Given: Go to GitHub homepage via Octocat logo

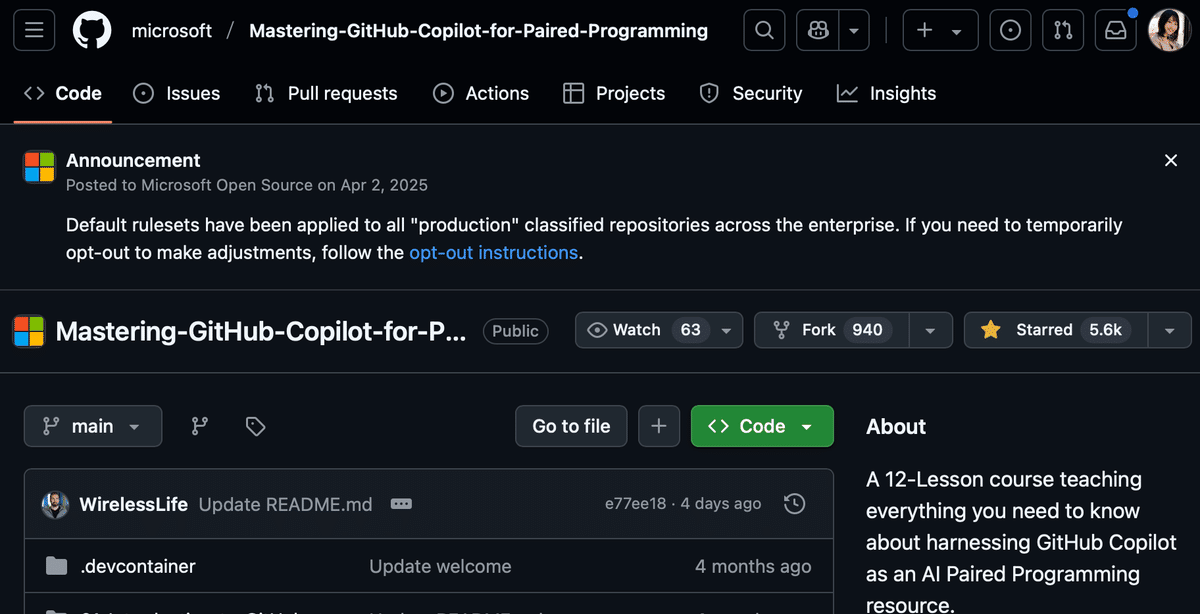Looking at the screenshot, I should pos(92,31).
